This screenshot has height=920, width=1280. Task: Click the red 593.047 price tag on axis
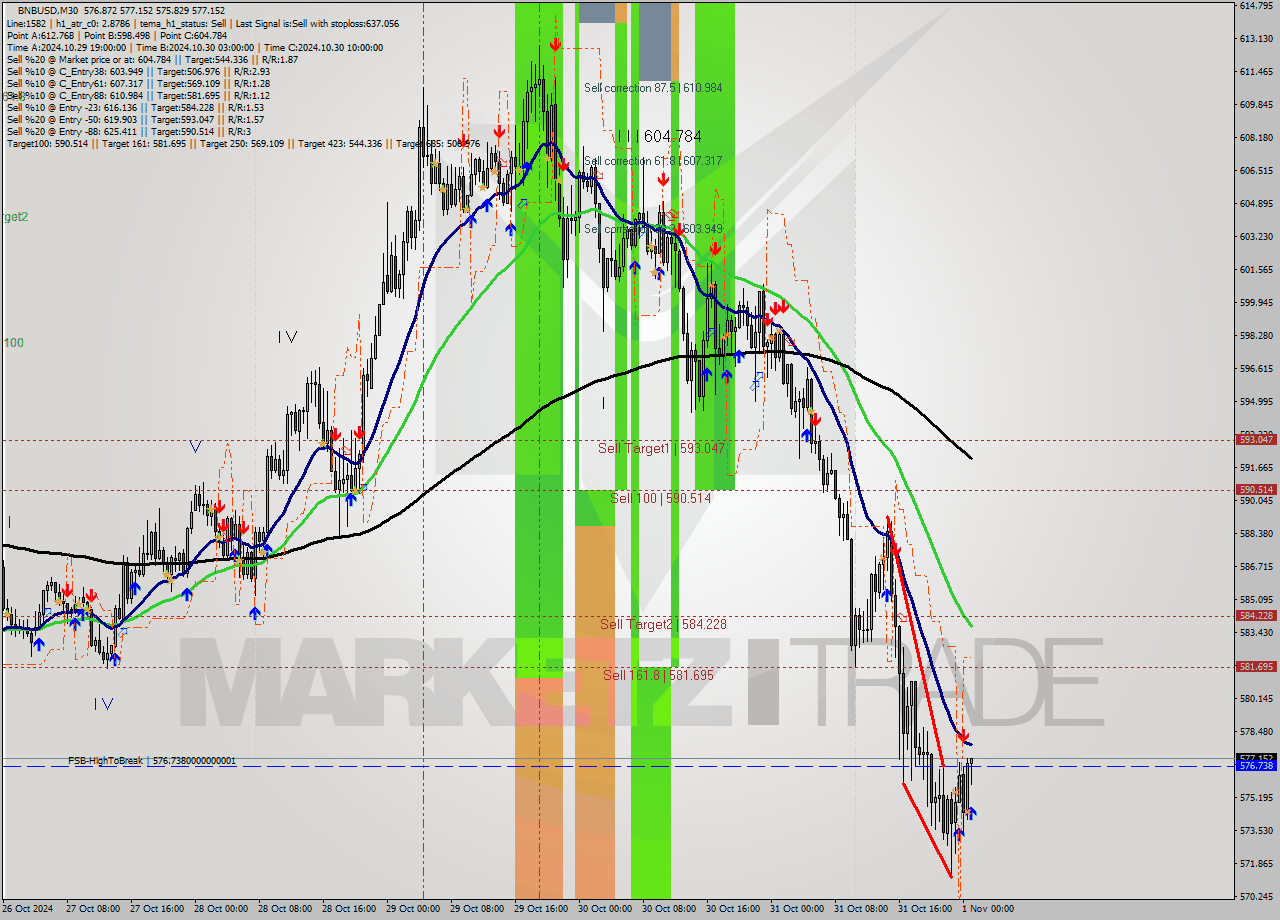coord(1256,439)
